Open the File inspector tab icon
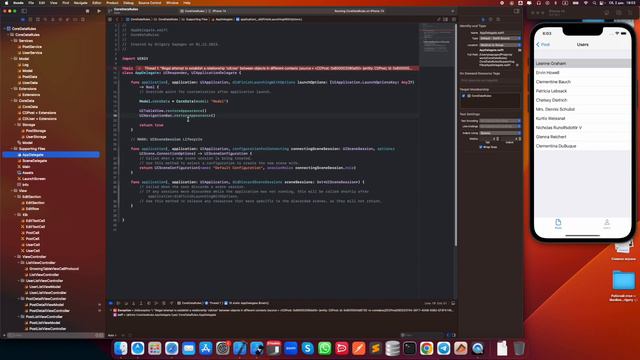The image size is (640, 360). (483, 19)
